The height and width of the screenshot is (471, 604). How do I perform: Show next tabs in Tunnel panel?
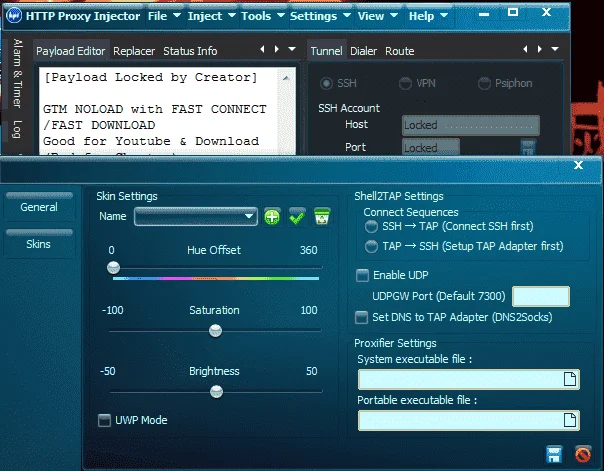tap(539, 49)
